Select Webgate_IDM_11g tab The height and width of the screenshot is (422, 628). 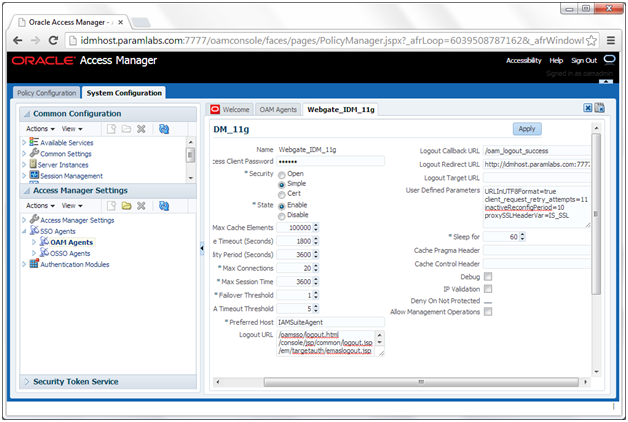341,110
